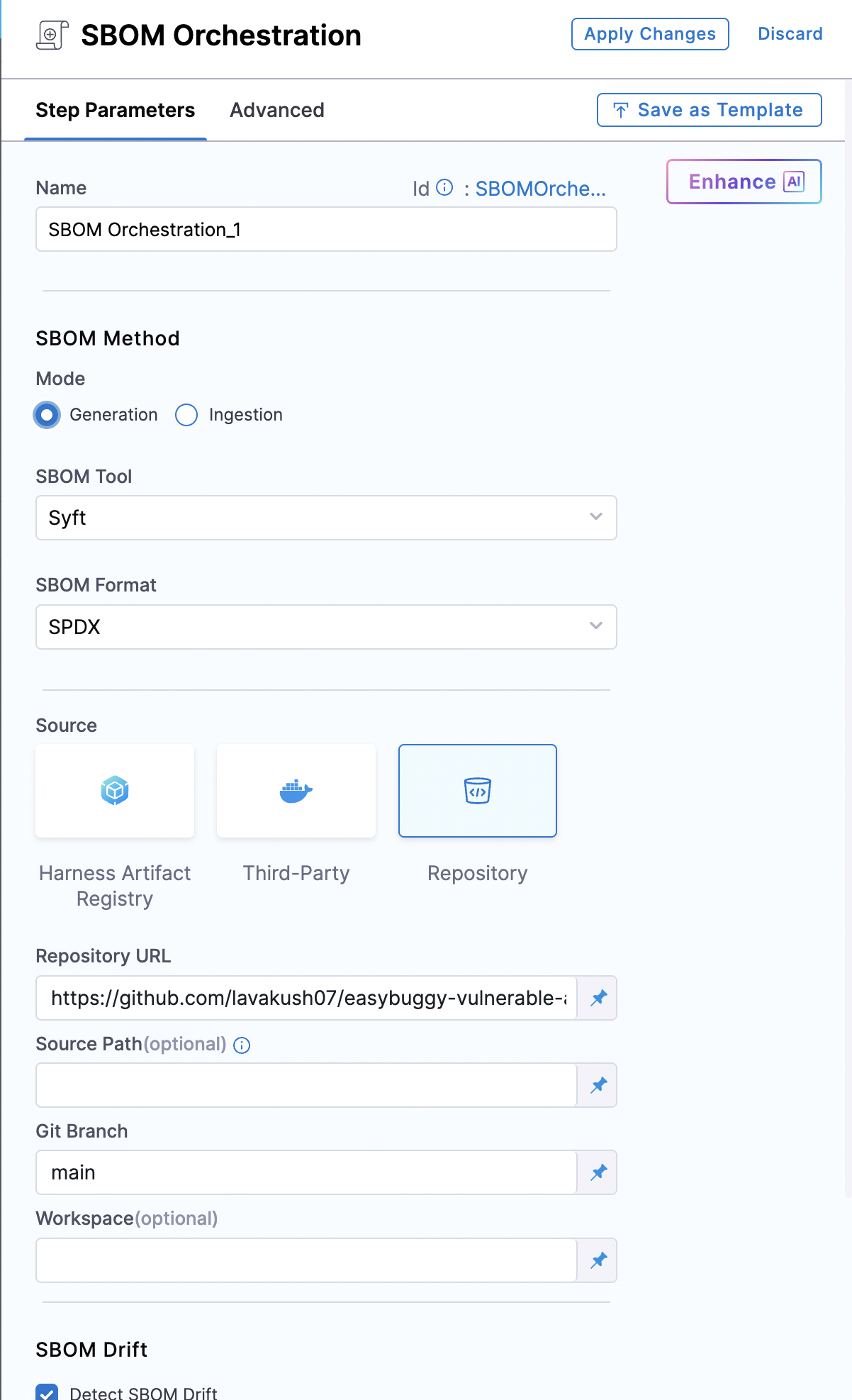852x1400 pixels.
Task: Select the Generation mode radio button
Action: pos(47,415)
